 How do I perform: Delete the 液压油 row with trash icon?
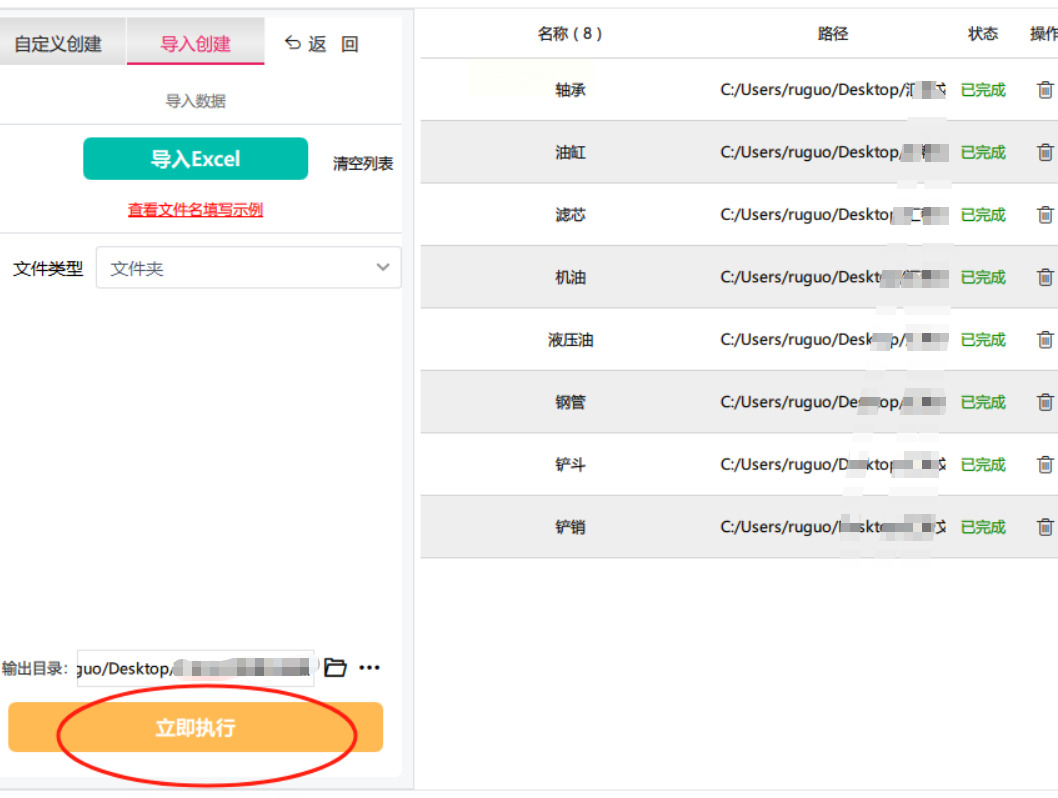1045,339
